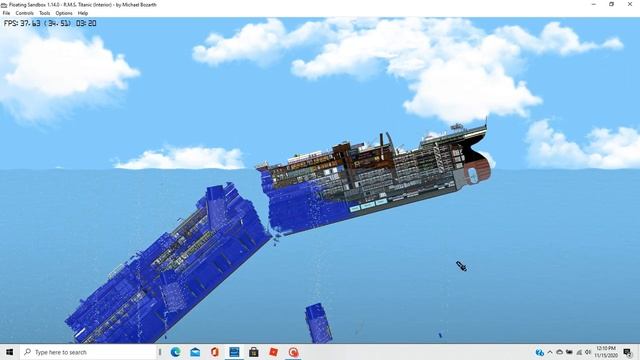Screen dimensions: 640x360
Task: Restore down the Floating Sandbox window
Action: pyautogui.click(x=611, y=4)
